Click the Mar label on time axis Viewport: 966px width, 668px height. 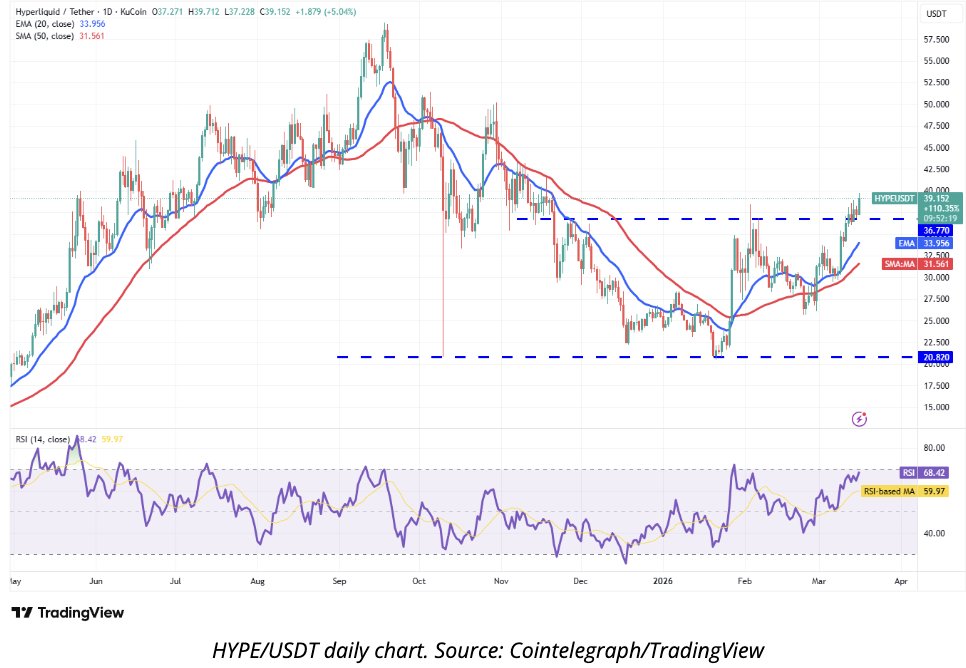click(x=819, y=581)
